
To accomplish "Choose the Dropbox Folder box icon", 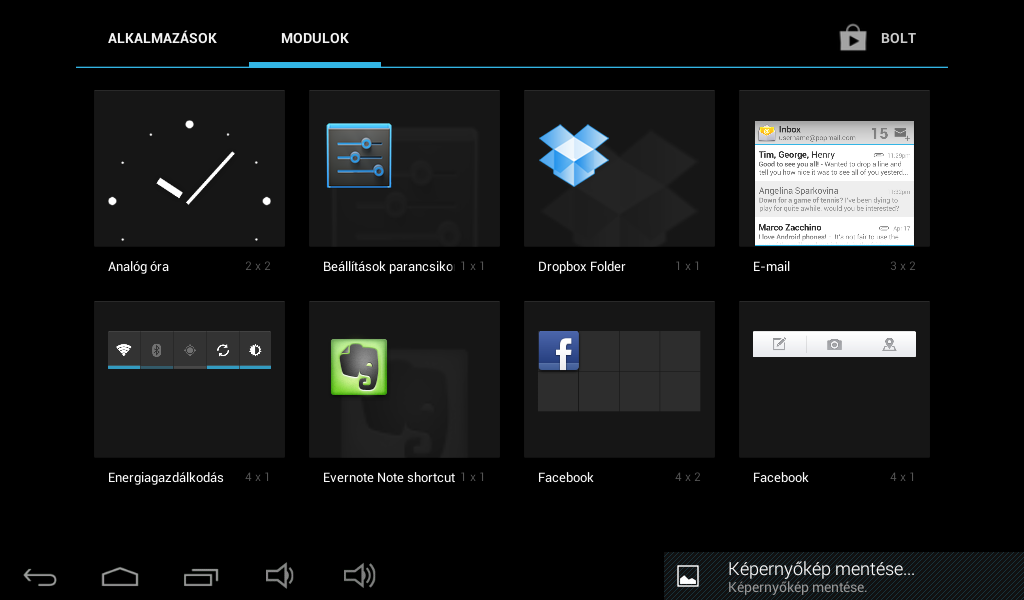I will [574, 155].
